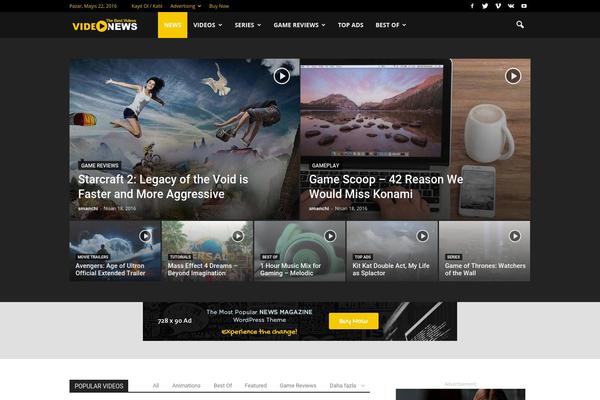Click the Buy Now button in ad banner
This screenshot has height=400, width=600.
(x=354, y=321)
